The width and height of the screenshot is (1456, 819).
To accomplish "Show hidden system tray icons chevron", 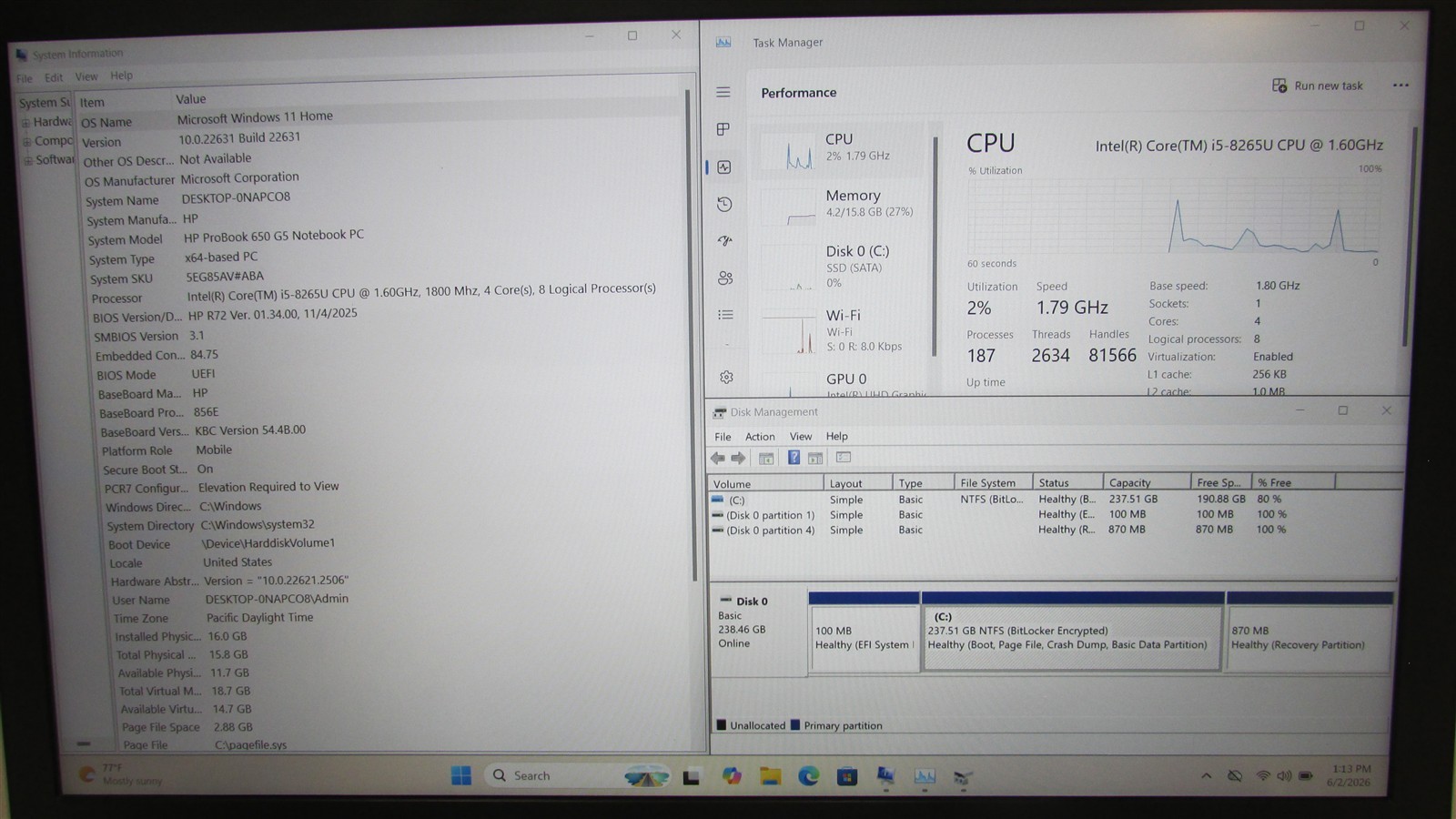I will pos(1207,776).
